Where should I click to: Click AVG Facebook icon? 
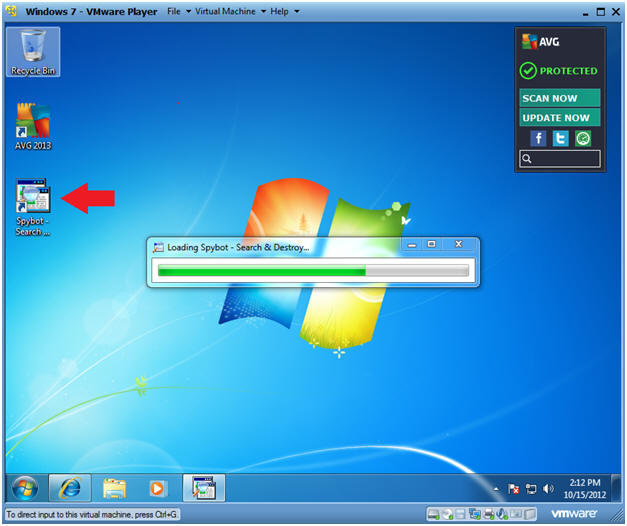click(538, 138)
